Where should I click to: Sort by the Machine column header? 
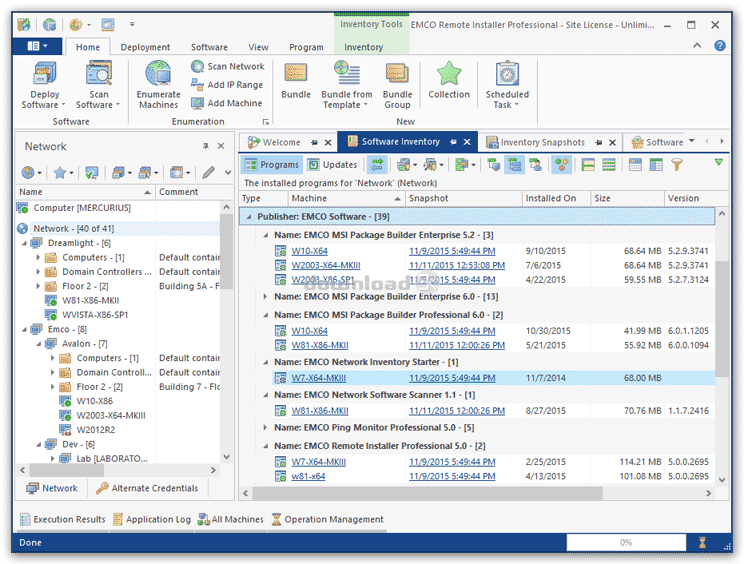(x=346, y=198)
